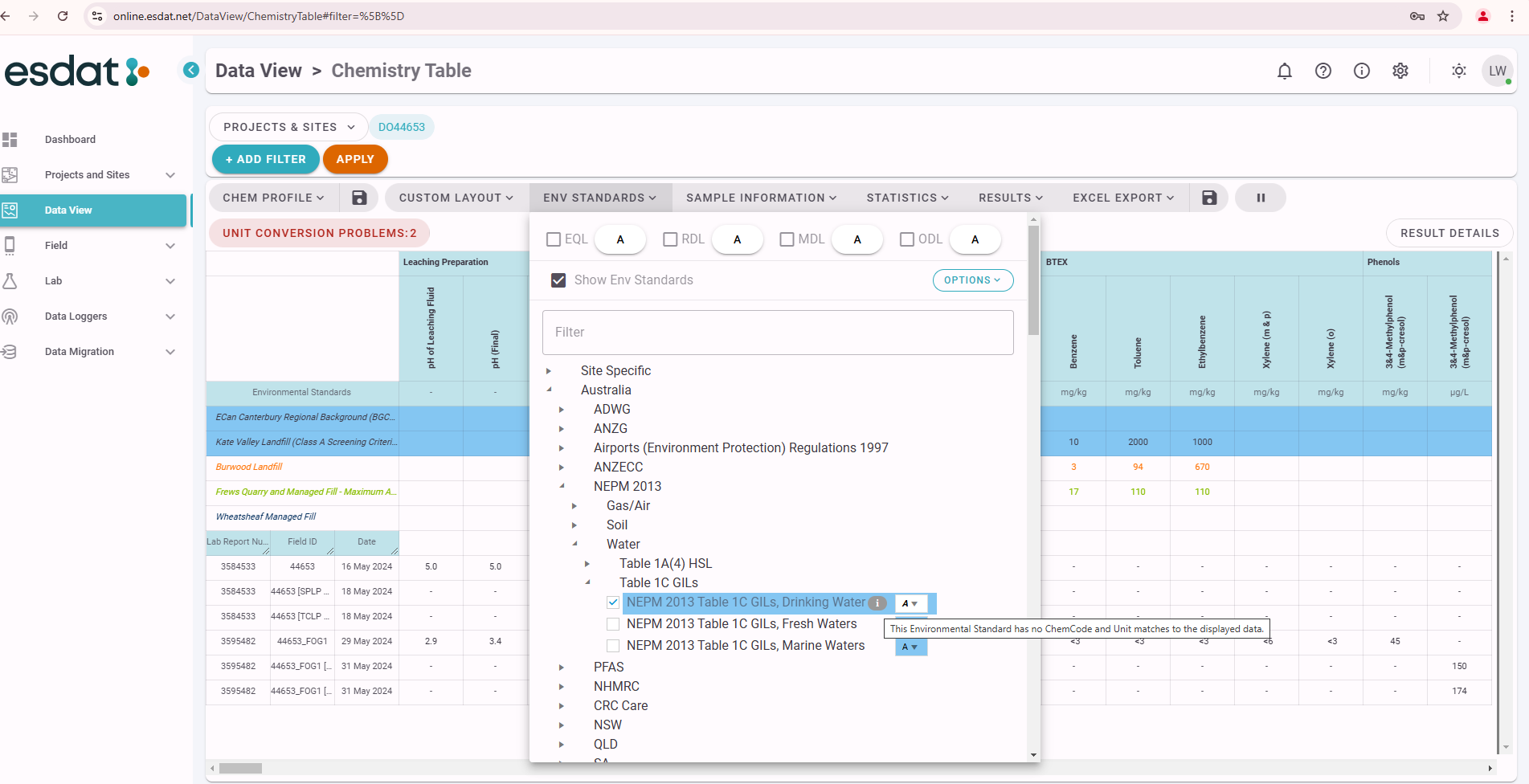The image size is (1529, 784).
Task: Open the Statistics menu
Action: [907, 198]
